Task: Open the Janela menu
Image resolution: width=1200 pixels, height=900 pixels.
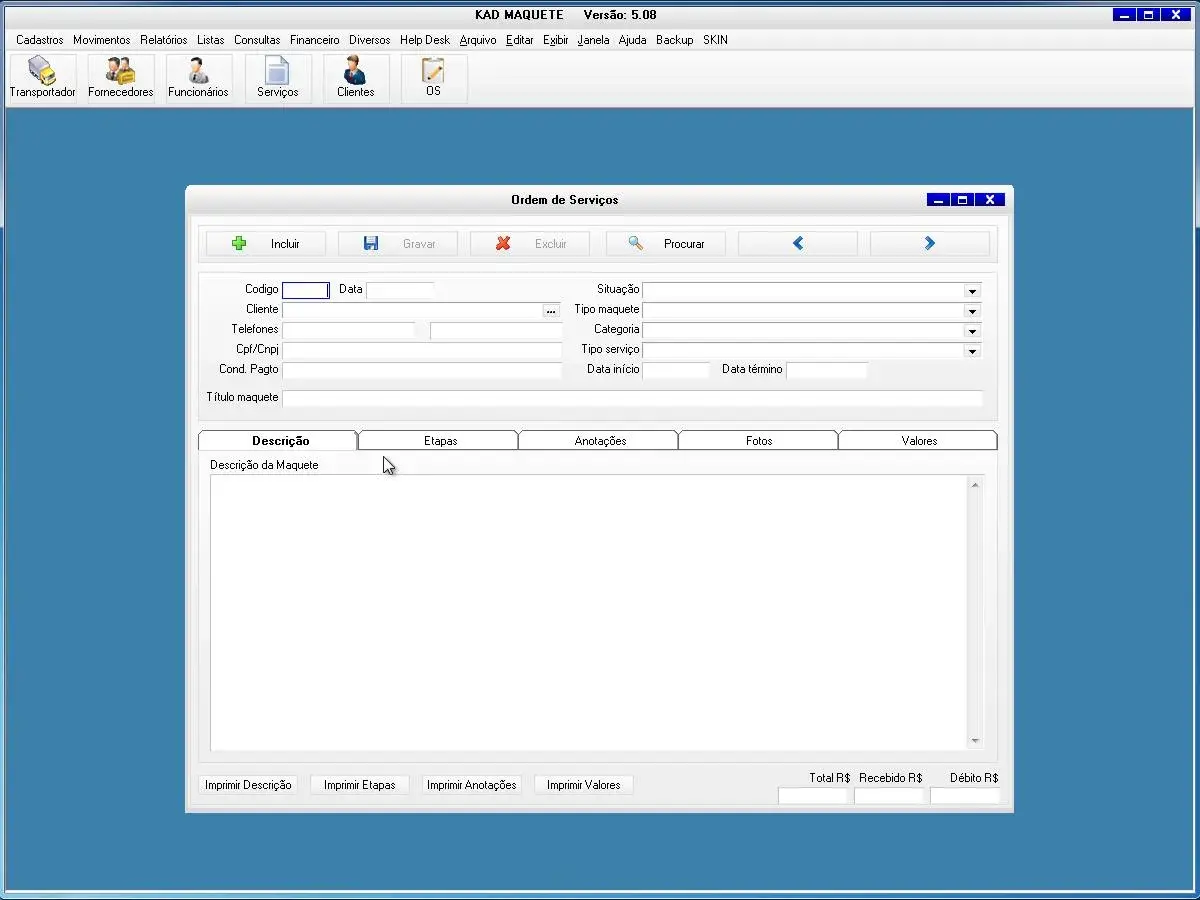Action: tap(594, 40)
